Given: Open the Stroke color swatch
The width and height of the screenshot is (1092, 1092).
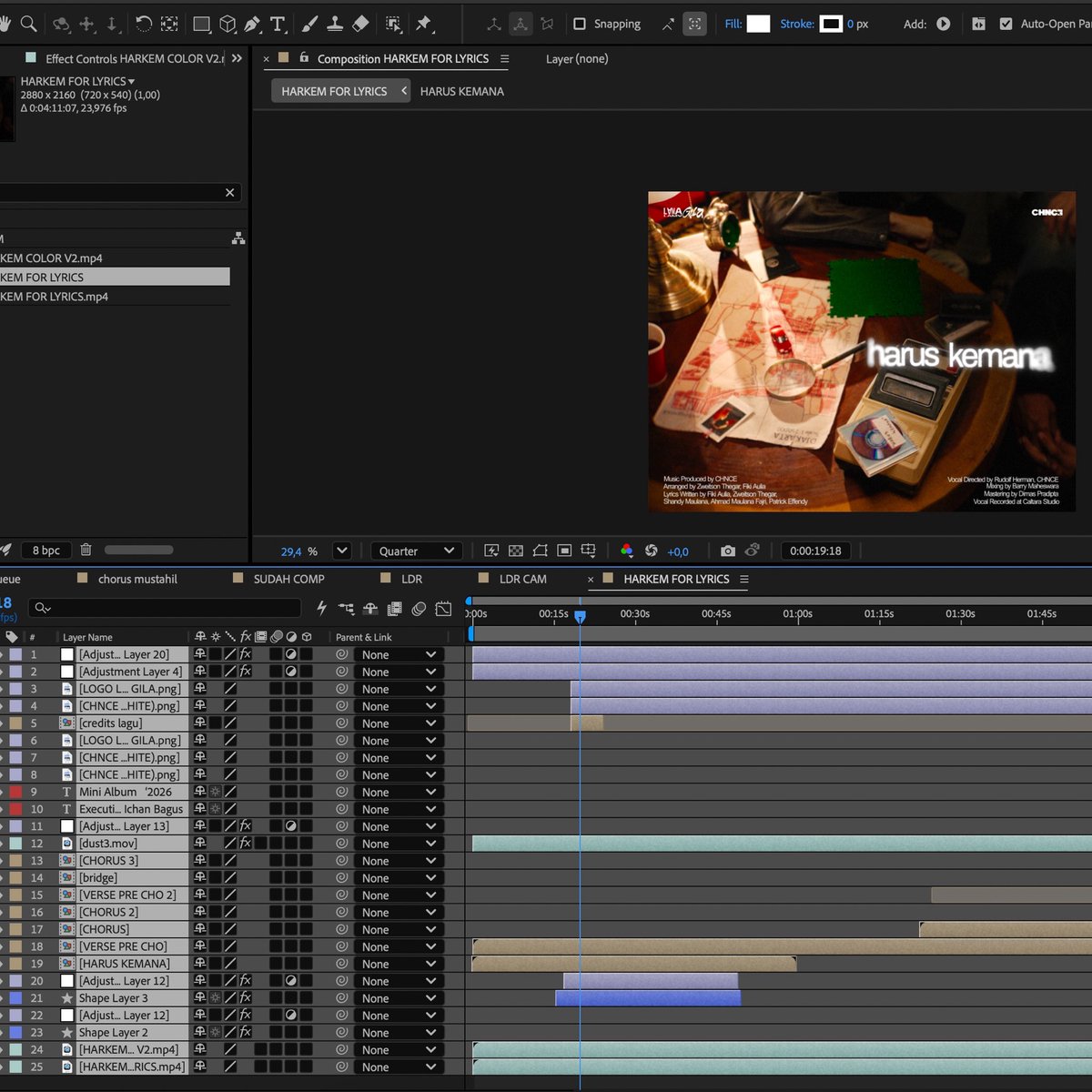Looking at the screenshot, I should 832,24.
